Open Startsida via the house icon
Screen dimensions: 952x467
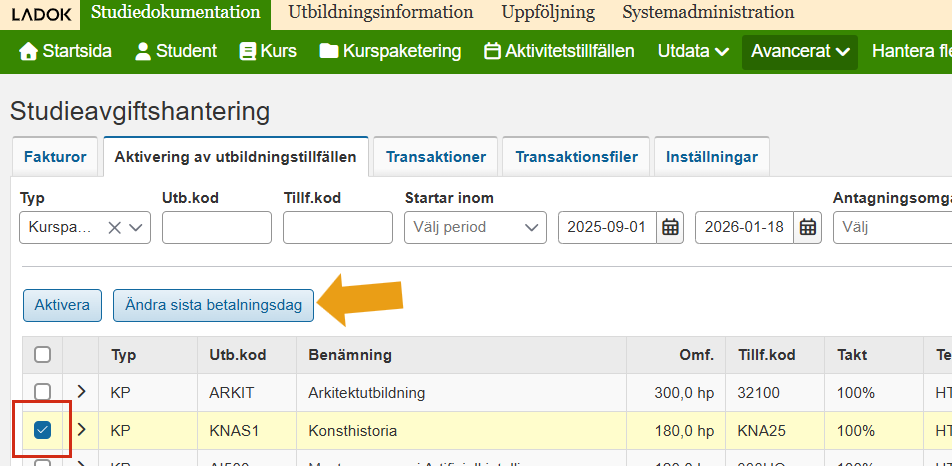coord(28,52)
